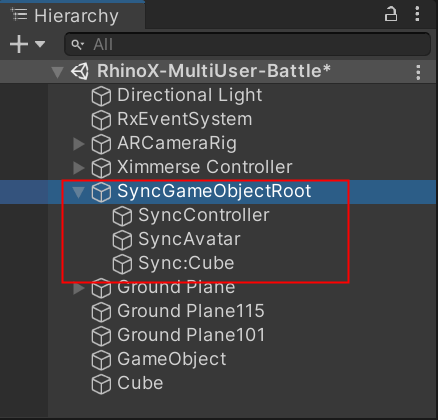
Task: Click the Unity scene logo icon
Action: [80, 71]
